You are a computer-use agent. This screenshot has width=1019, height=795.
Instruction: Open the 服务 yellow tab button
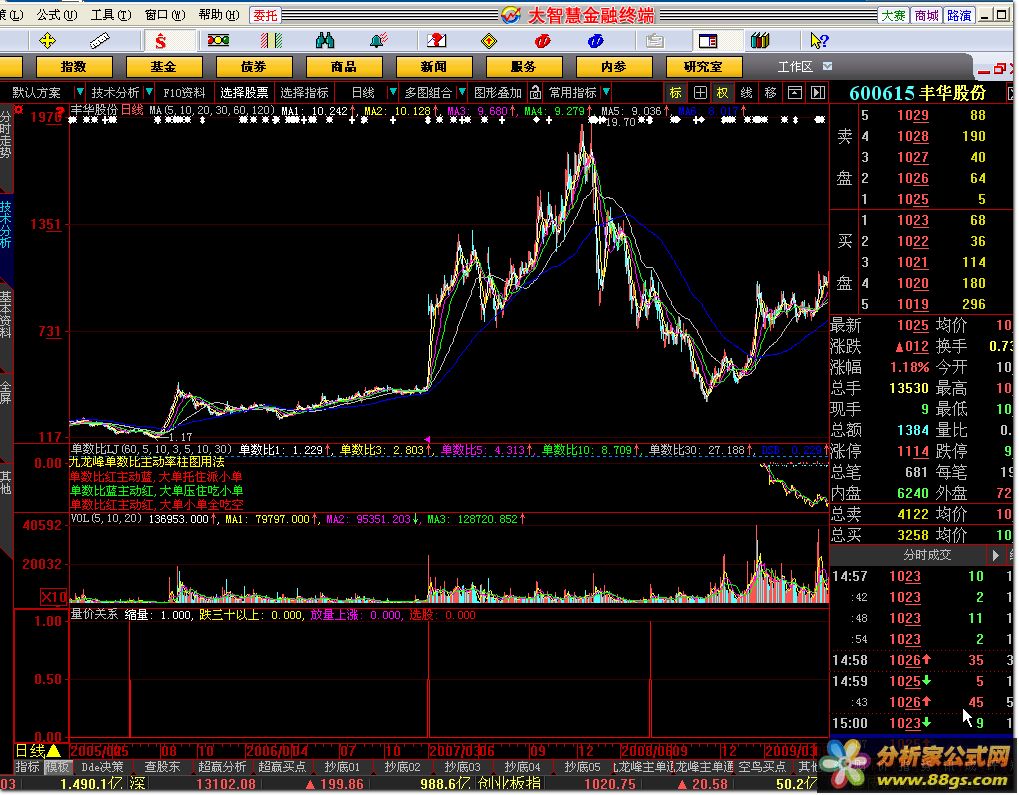523,66
